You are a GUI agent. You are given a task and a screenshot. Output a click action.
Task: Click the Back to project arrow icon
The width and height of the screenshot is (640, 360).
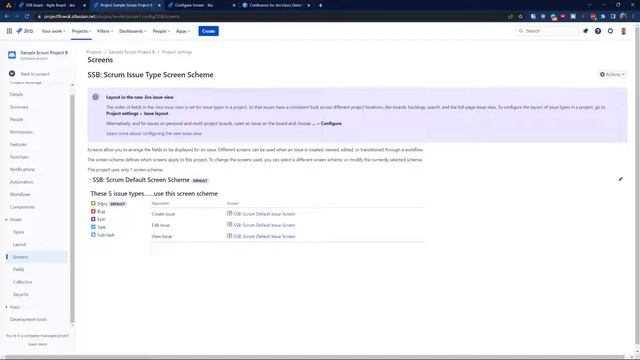pyautogui.click(x=12, y=73)
